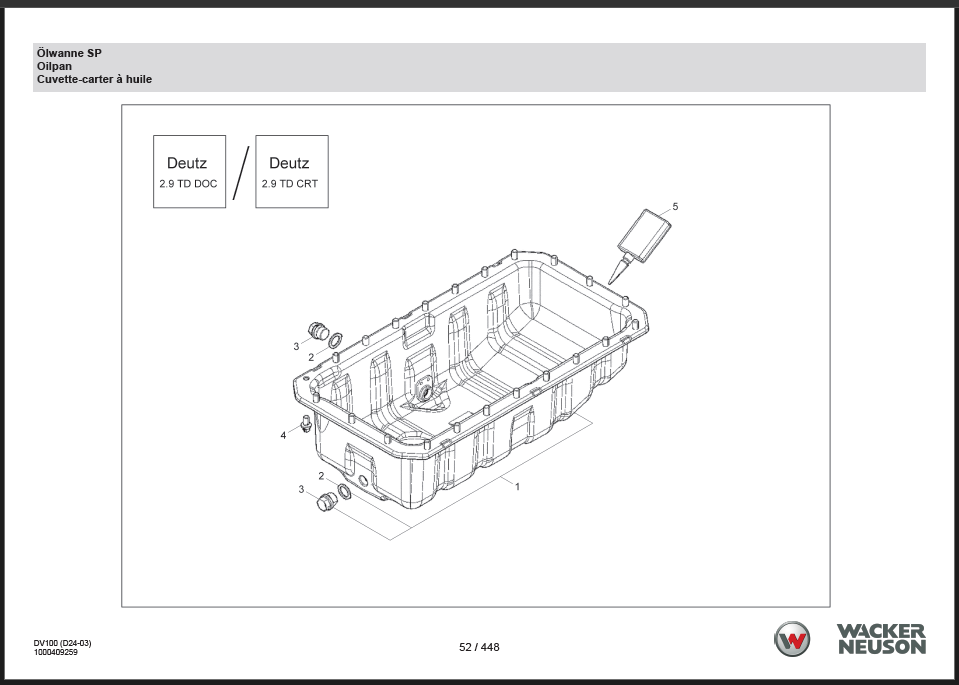
Task: Click the "Ölwanne SP" header title
Action: click(69, 53)
